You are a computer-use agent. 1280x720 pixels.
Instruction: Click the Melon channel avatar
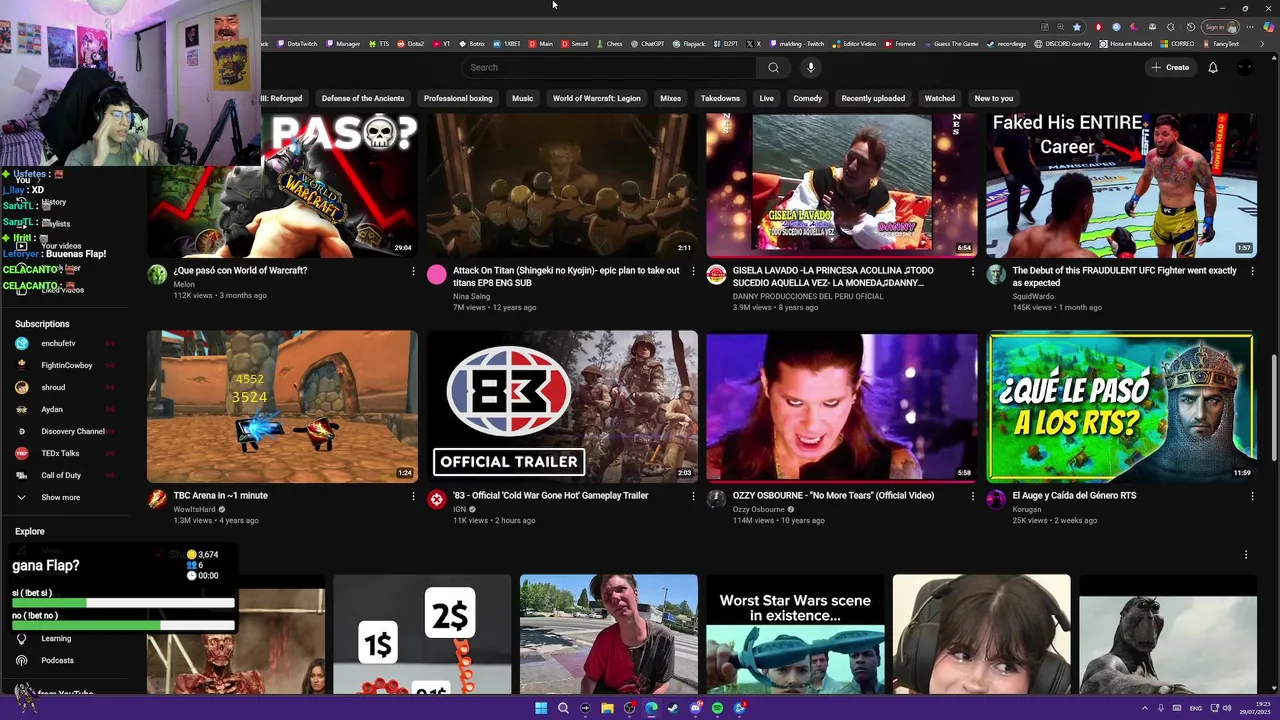157,275
